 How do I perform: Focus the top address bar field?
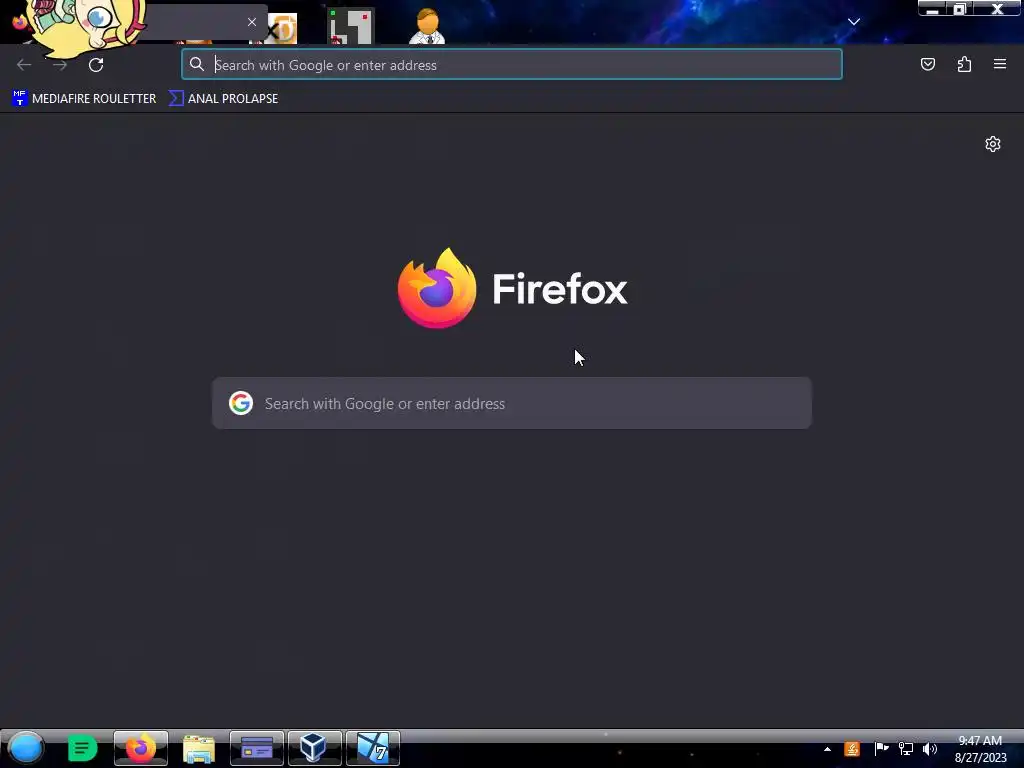[512, 65]
